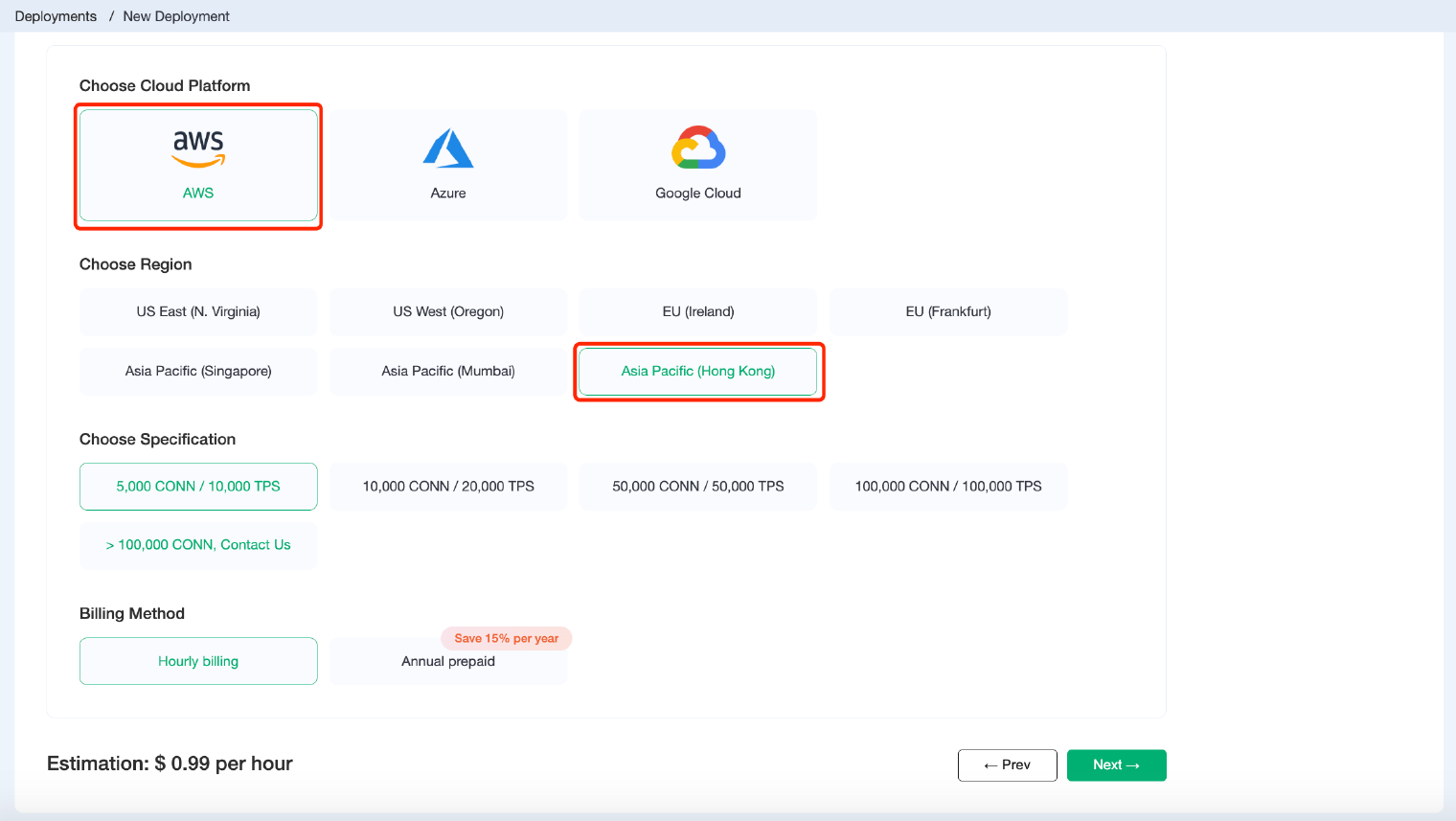Select 100,000 CONN / 100,000 TPS specification

pos(948,487)
